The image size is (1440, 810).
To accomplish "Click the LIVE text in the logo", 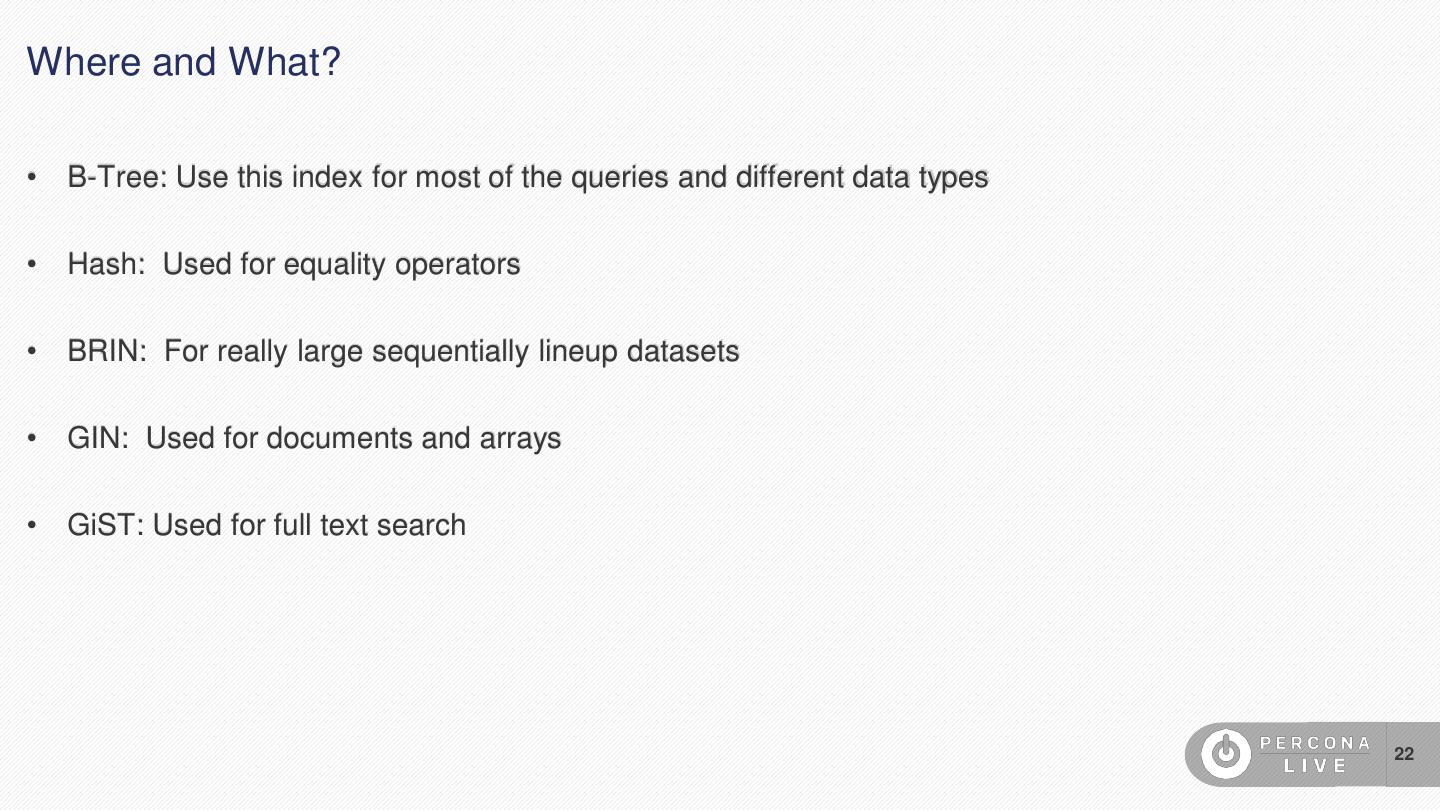I will [1315, 767].
